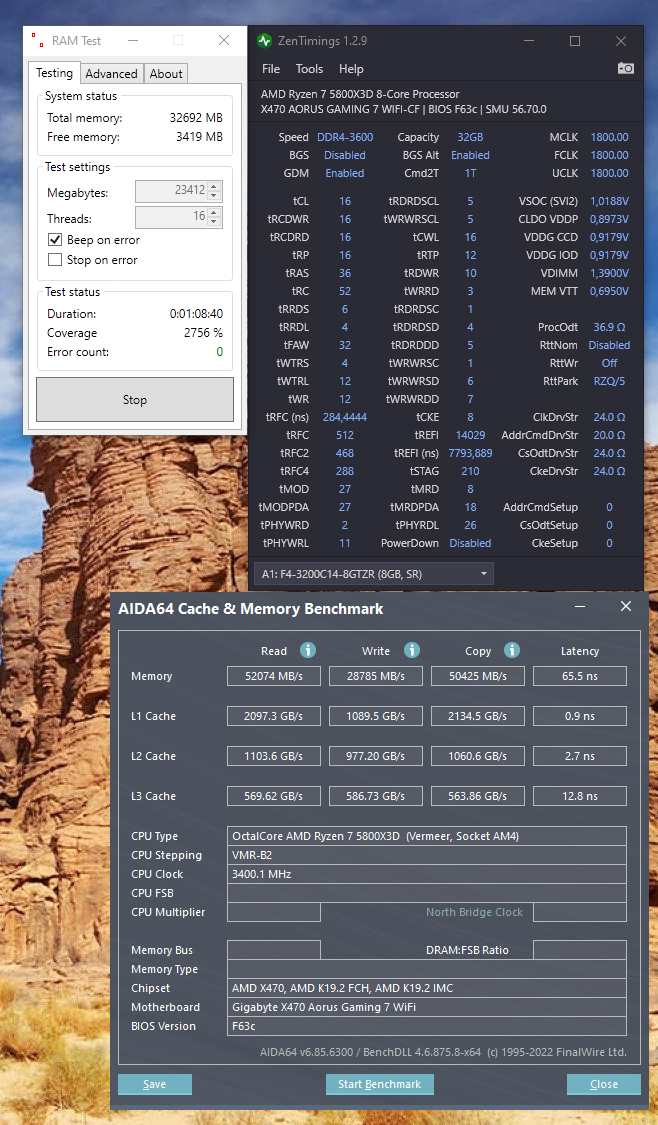Click Start Benchmark in AIDA64
This screenshot has width=658, height=1125.
point(380,1083)
